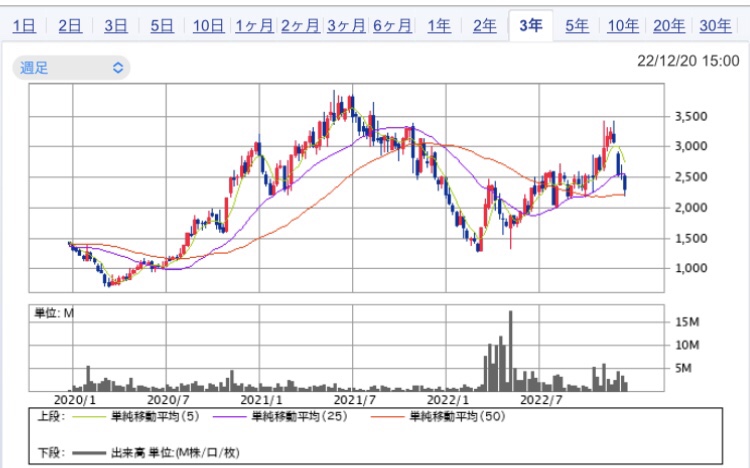The image size is (750, 468).
Task: Click the 2022/1 date axis label
Action: (448, 400)
